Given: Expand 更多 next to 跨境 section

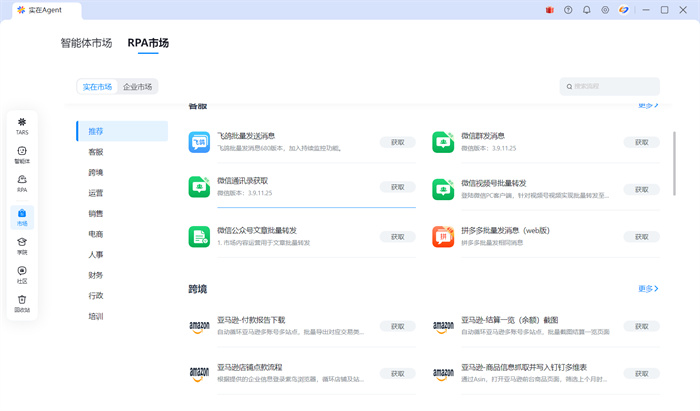Looking at the screenshot, I should click(648, 289).
